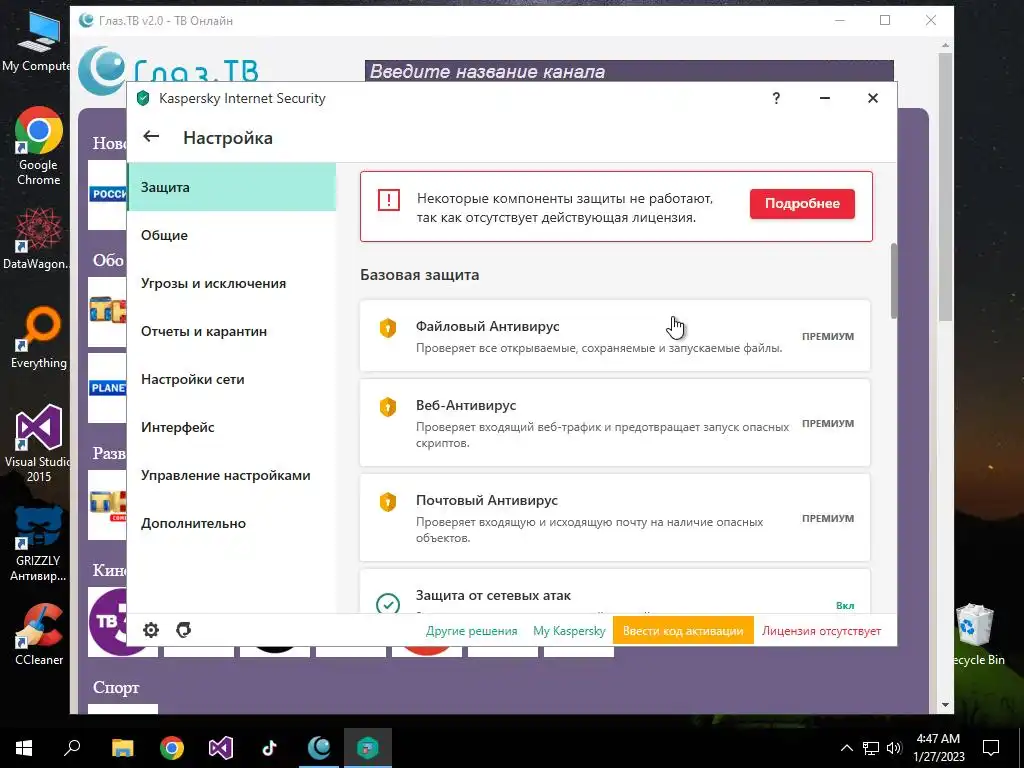Viewport: 1024px width, 768px height.
Task: Show hidden tray icons chevron
Action: point(846,748)
